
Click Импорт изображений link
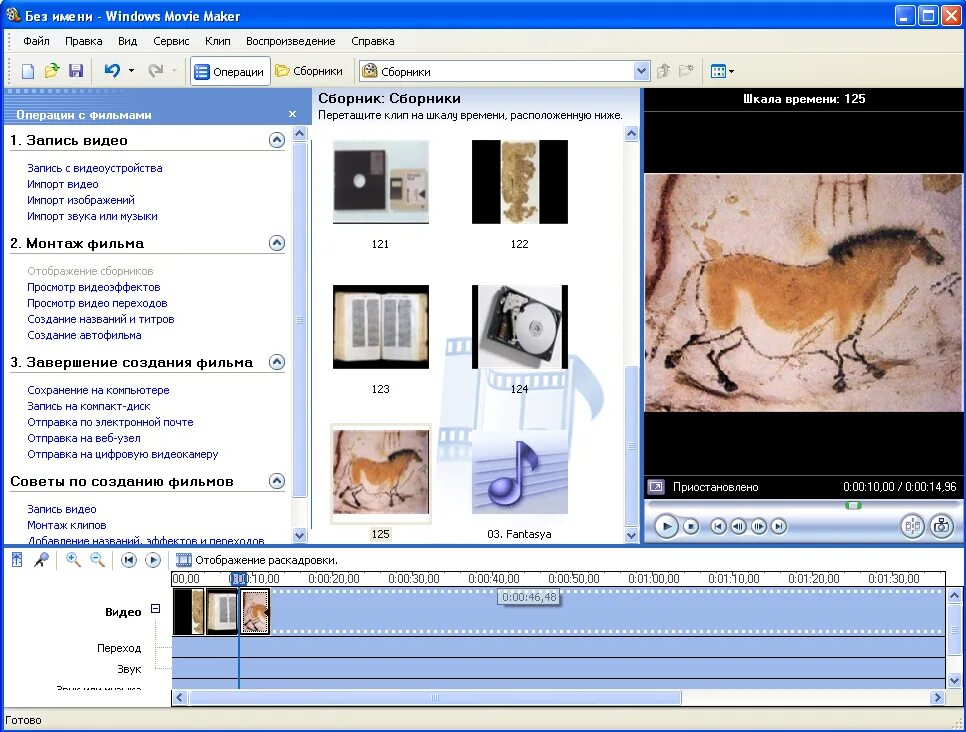[x=81, y=200]
